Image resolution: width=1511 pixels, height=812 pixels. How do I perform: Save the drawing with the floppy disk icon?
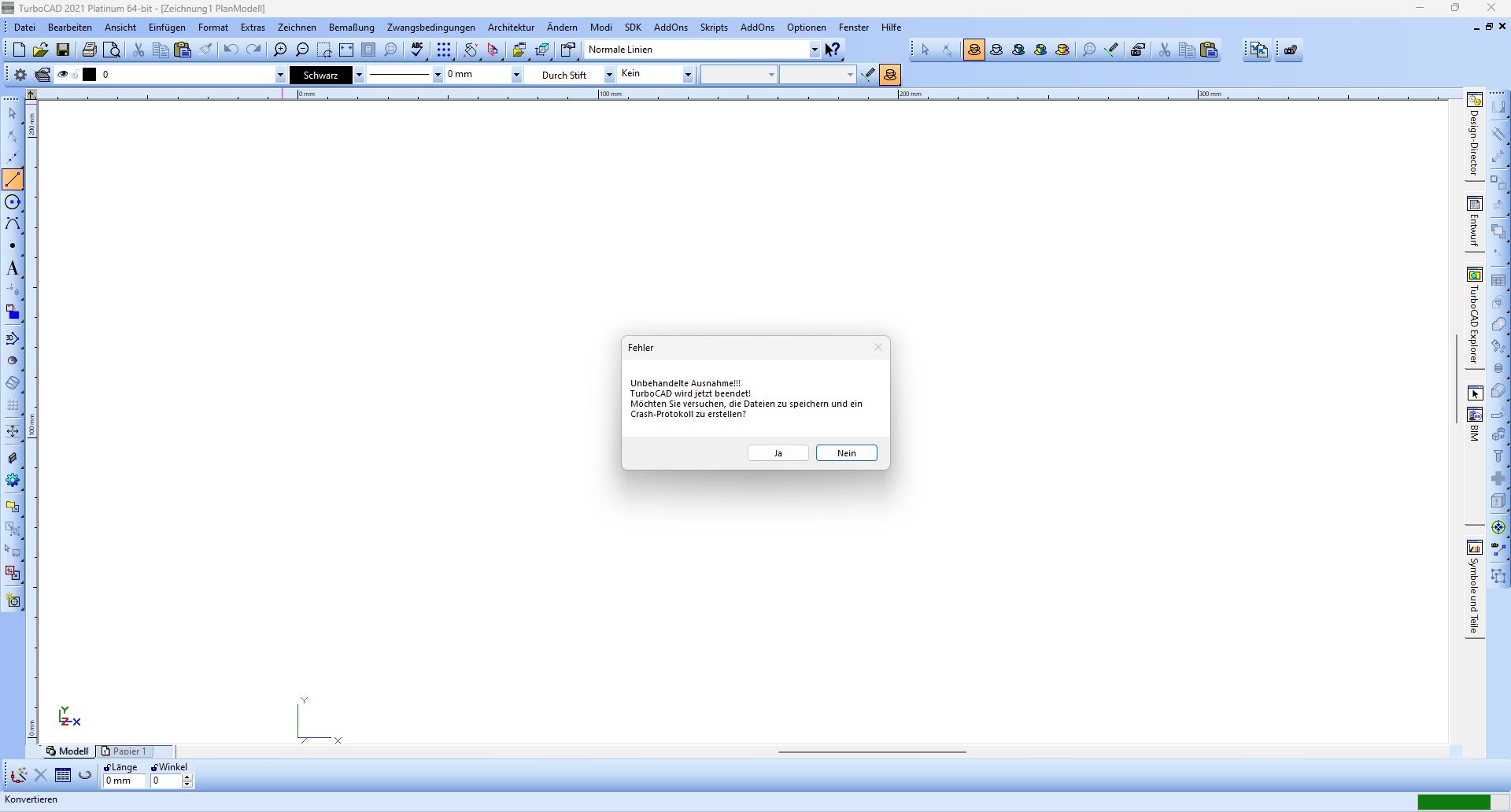click(62, 50)
